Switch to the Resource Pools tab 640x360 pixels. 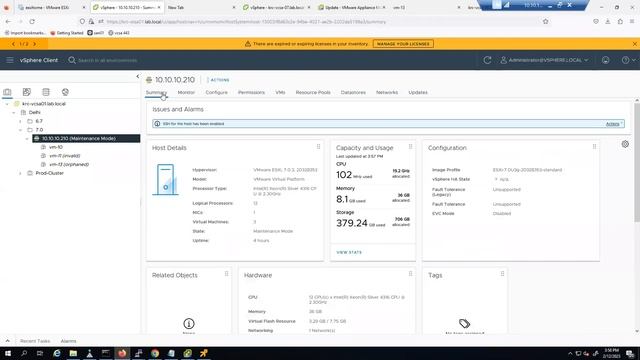[x=313, y=93]
